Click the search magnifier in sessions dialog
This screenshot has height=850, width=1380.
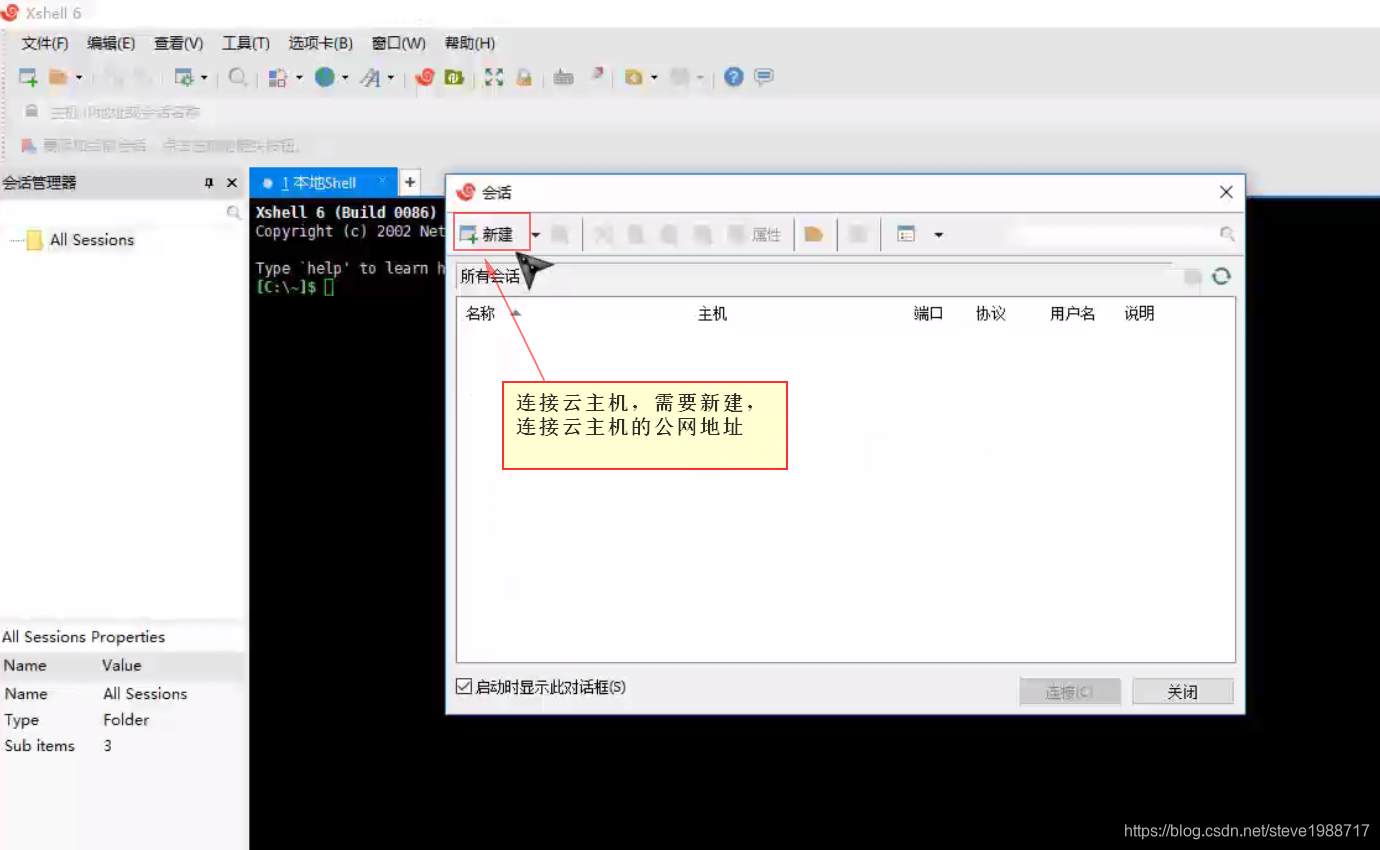(x=1227, y=234)
